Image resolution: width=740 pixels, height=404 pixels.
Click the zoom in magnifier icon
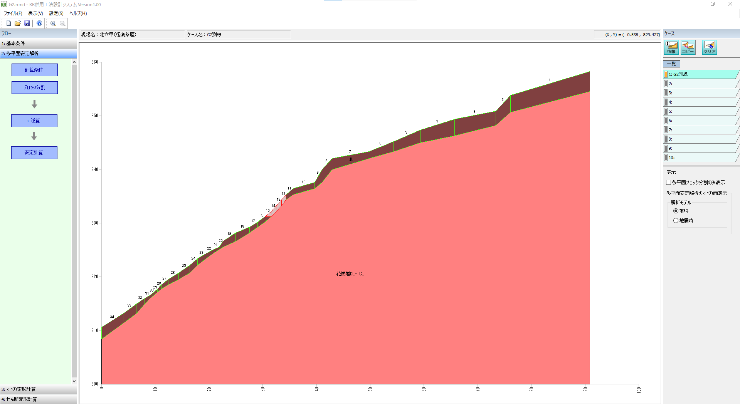[x=52, y=22]
